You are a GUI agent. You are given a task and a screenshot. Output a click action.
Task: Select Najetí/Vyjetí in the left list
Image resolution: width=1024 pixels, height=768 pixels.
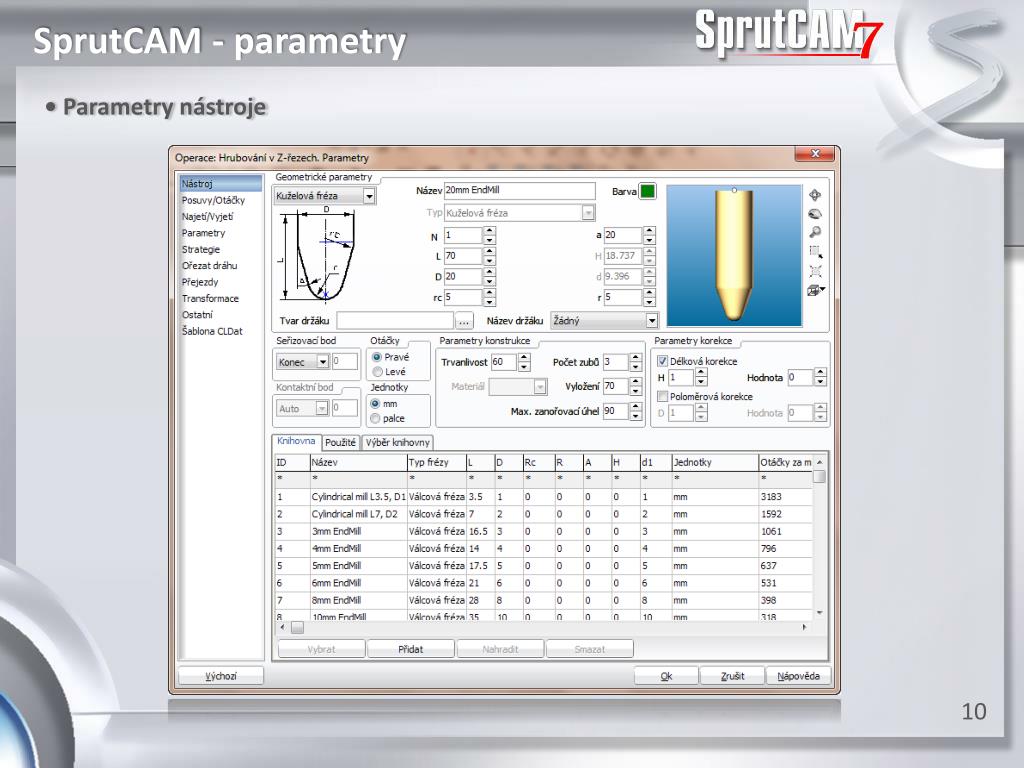(x=207, y=217)
